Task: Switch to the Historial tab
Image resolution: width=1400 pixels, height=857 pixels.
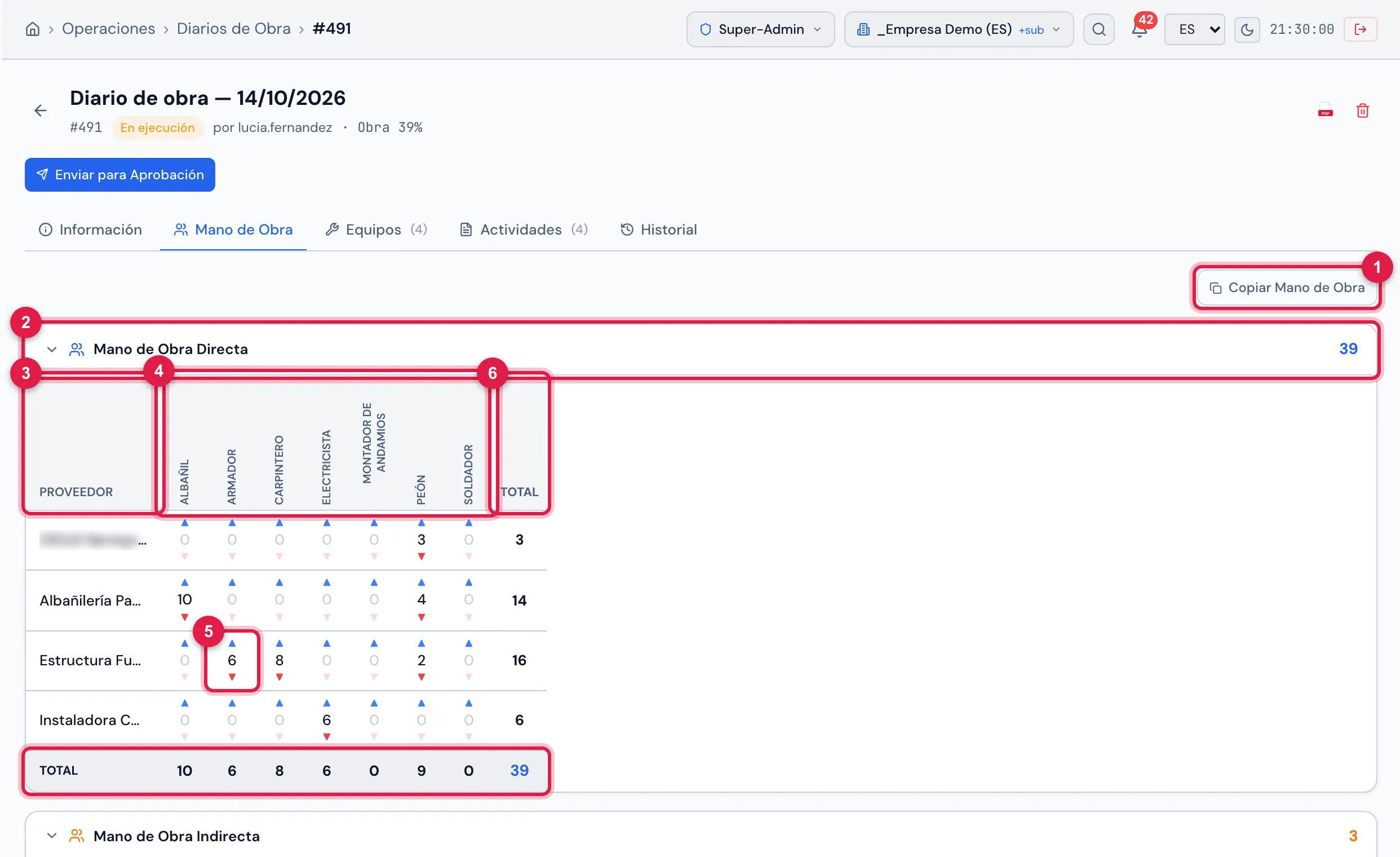Action: (x=658, y=229)
